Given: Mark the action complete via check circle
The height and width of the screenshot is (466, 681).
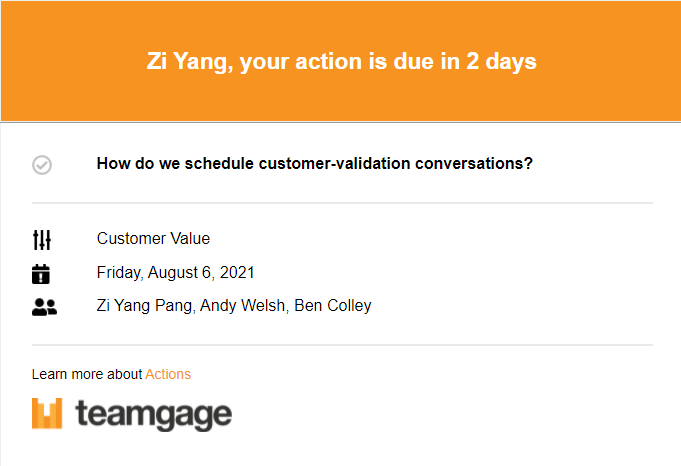Looking at the screenshot, I should pyautogui.click(x=42, y=165).
